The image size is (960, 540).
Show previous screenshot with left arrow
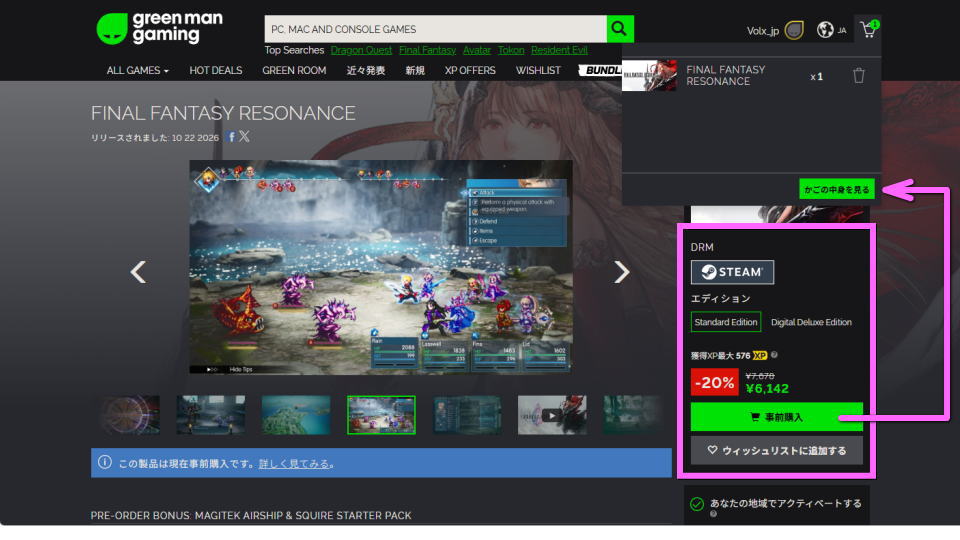click(138, 272)
